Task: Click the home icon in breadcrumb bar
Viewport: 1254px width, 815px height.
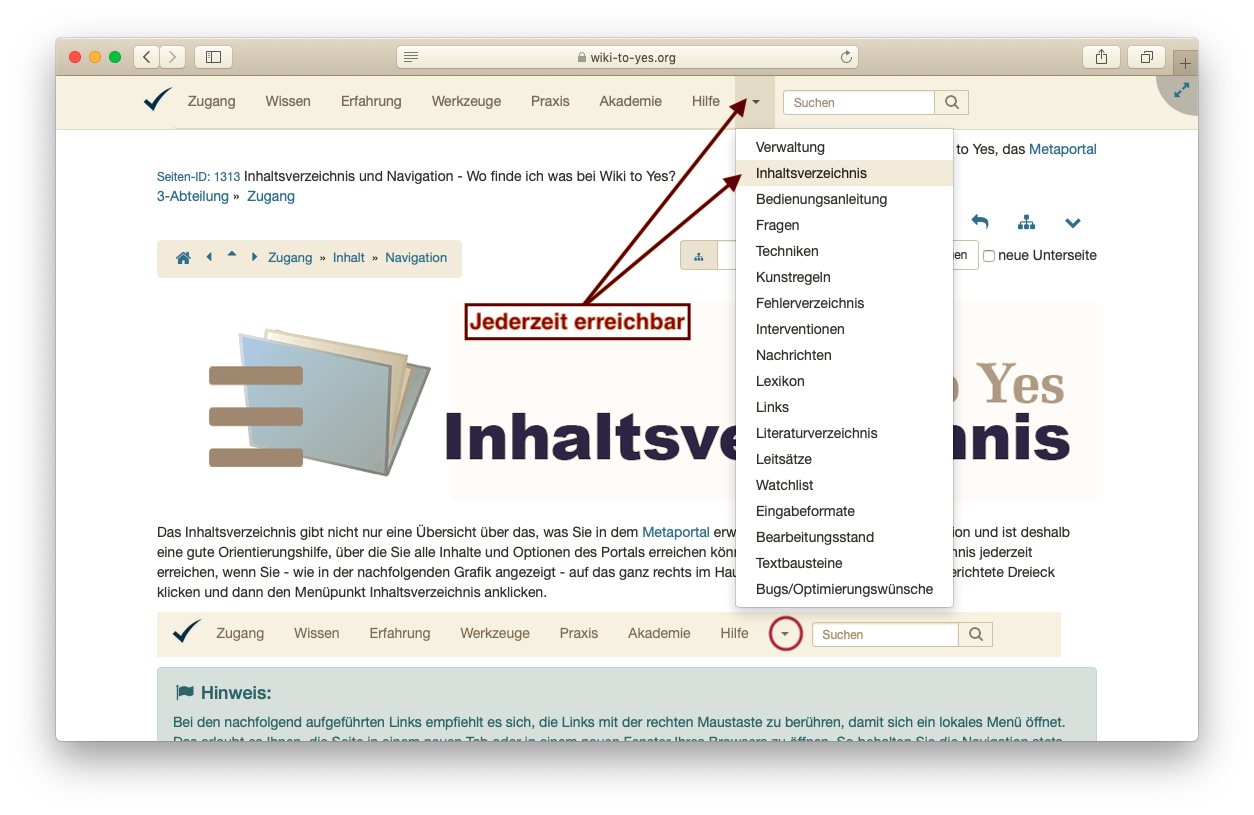Action: pos(183,258)
